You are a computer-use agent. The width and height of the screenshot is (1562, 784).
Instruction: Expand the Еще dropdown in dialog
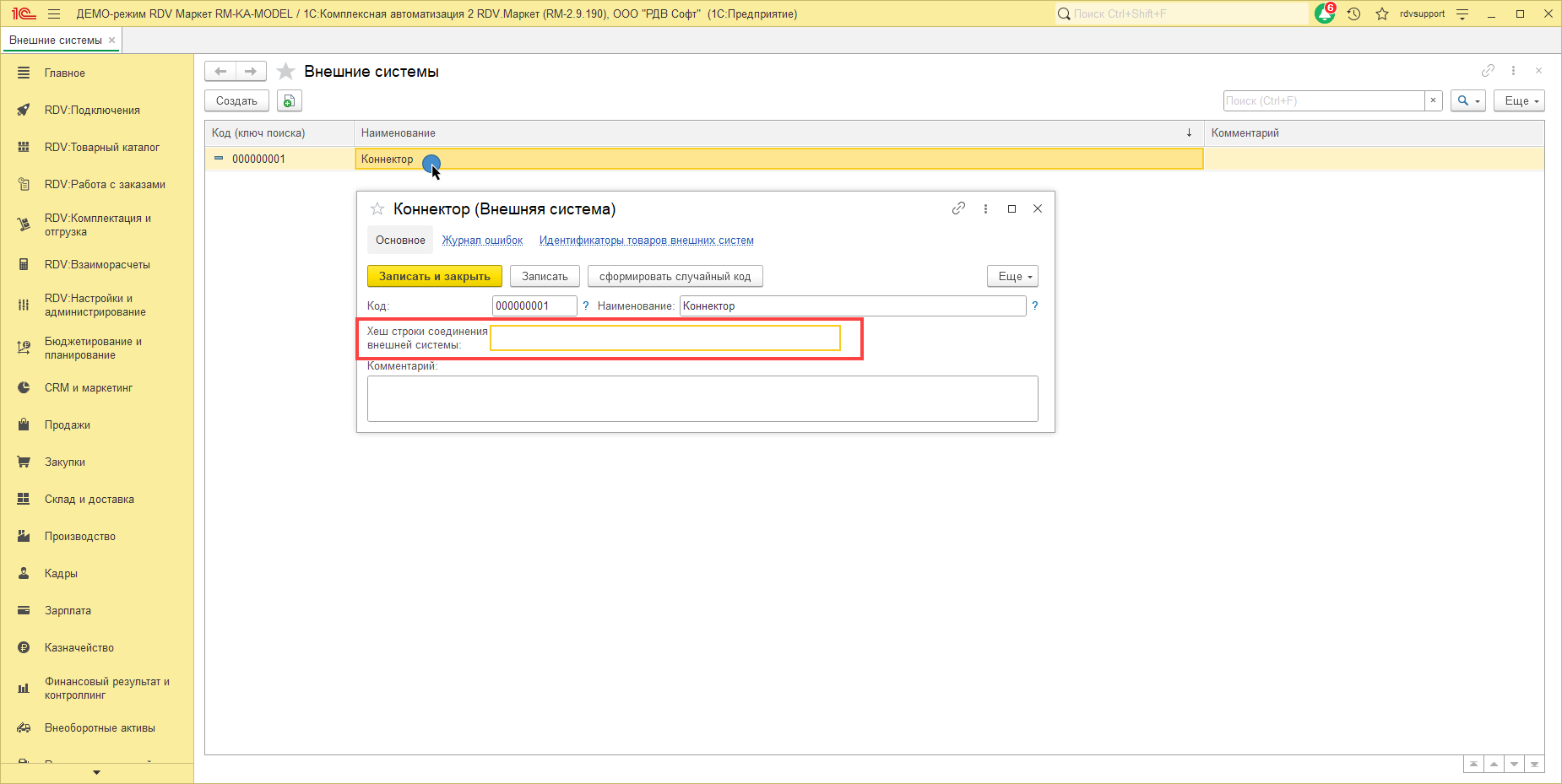pos(1012,277)
